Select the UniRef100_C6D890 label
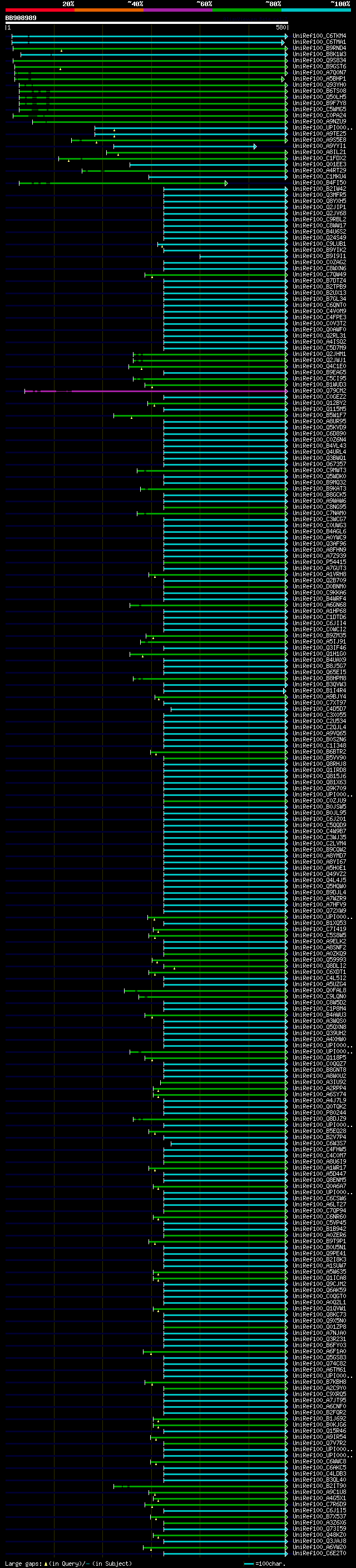This screenshot has width=356, height=1568. pos(319,433)
